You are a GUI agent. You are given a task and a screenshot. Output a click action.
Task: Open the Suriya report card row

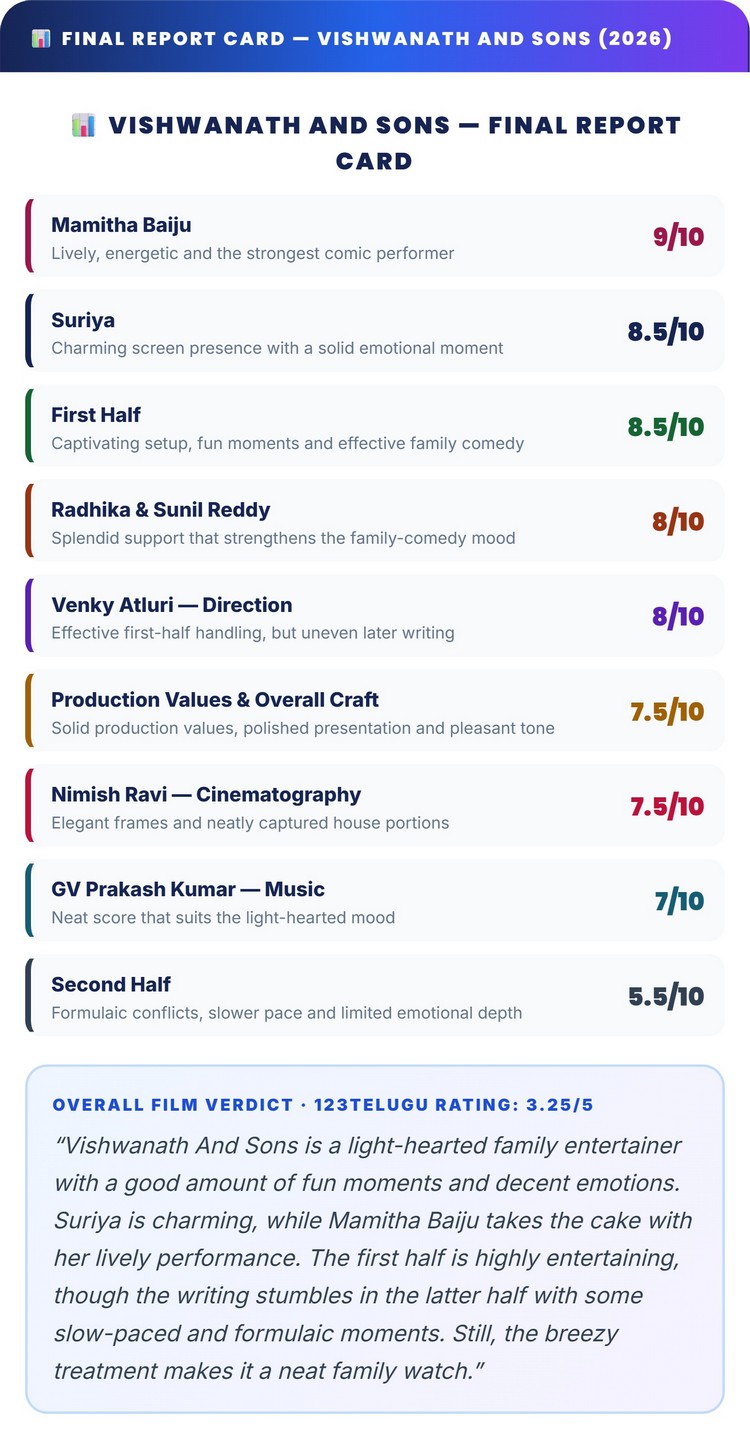[375, 331]
